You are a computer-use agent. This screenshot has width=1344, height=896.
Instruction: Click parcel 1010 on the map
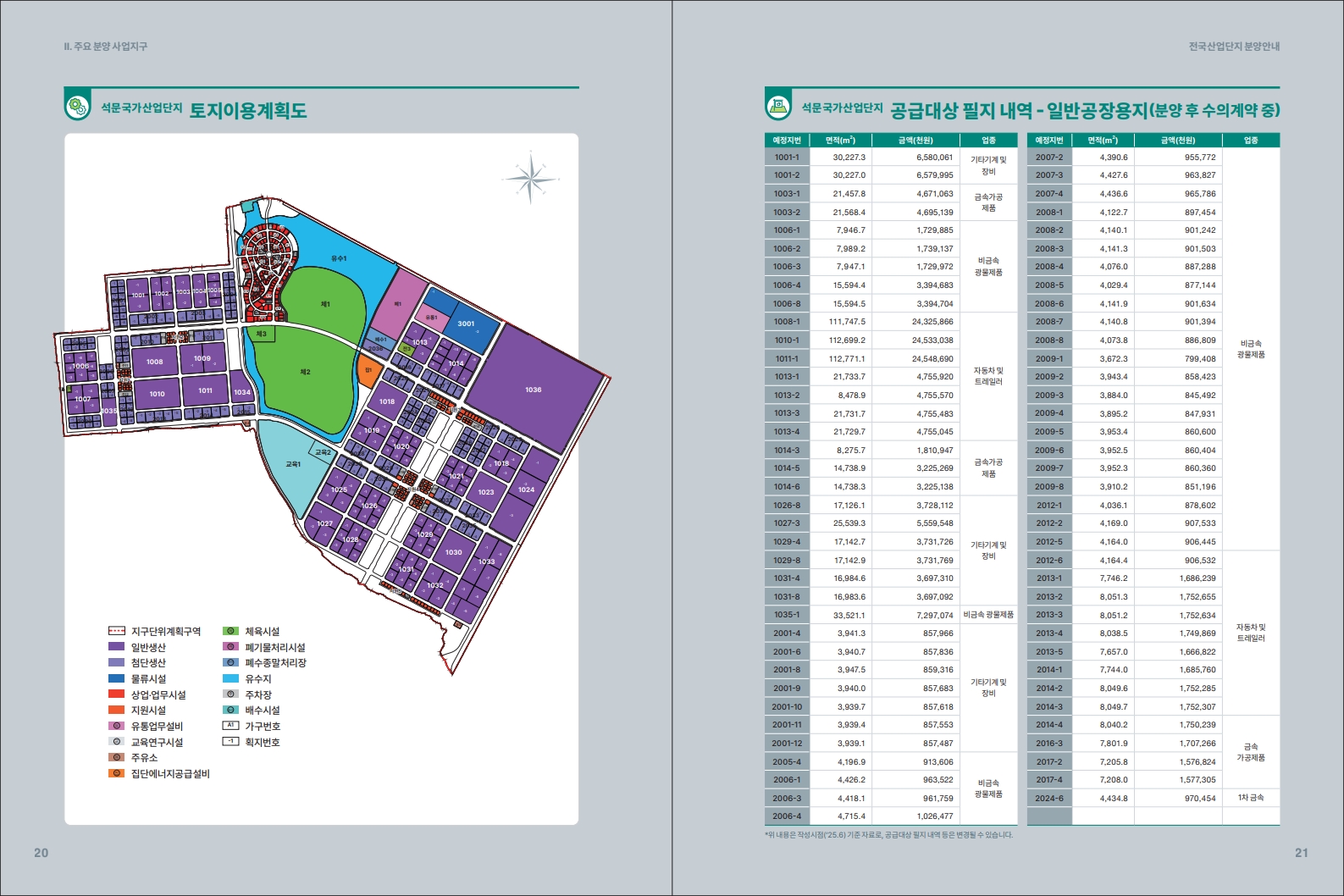[157, 394]
